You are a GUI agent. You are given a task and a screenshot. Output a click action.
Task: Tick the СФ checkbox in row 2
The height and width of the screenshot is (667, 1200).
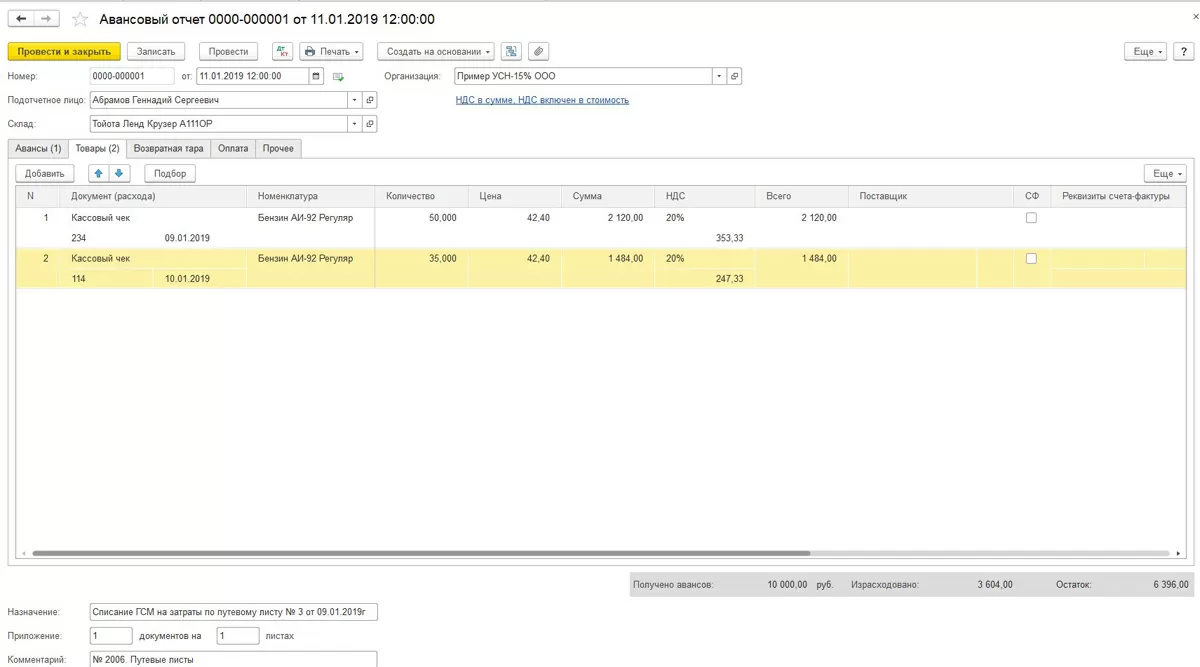pyautogui.click(x=1031, y=258)
